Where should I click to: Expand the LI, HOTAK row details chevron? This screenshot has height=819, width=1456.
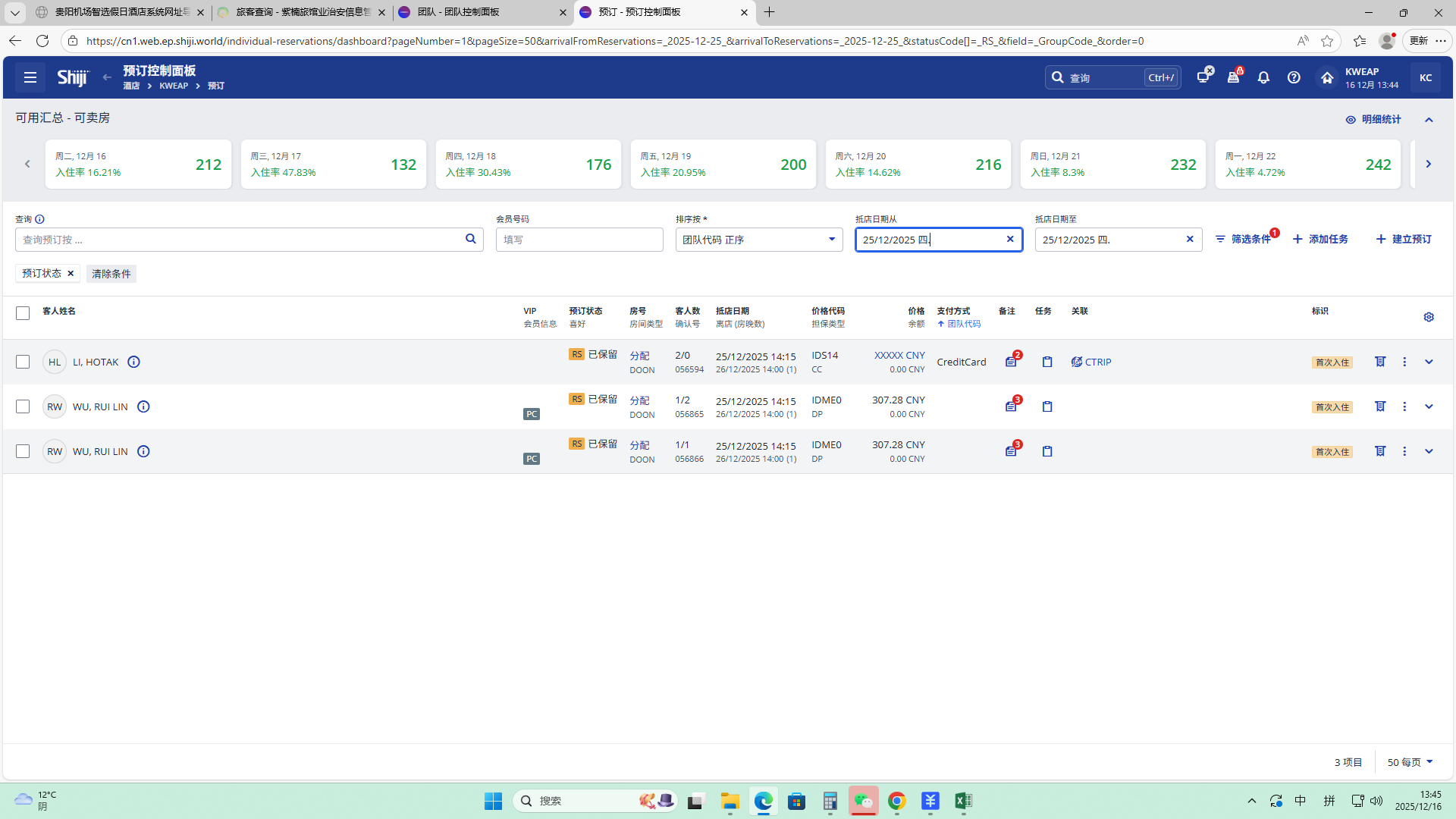click(1429, 362)
